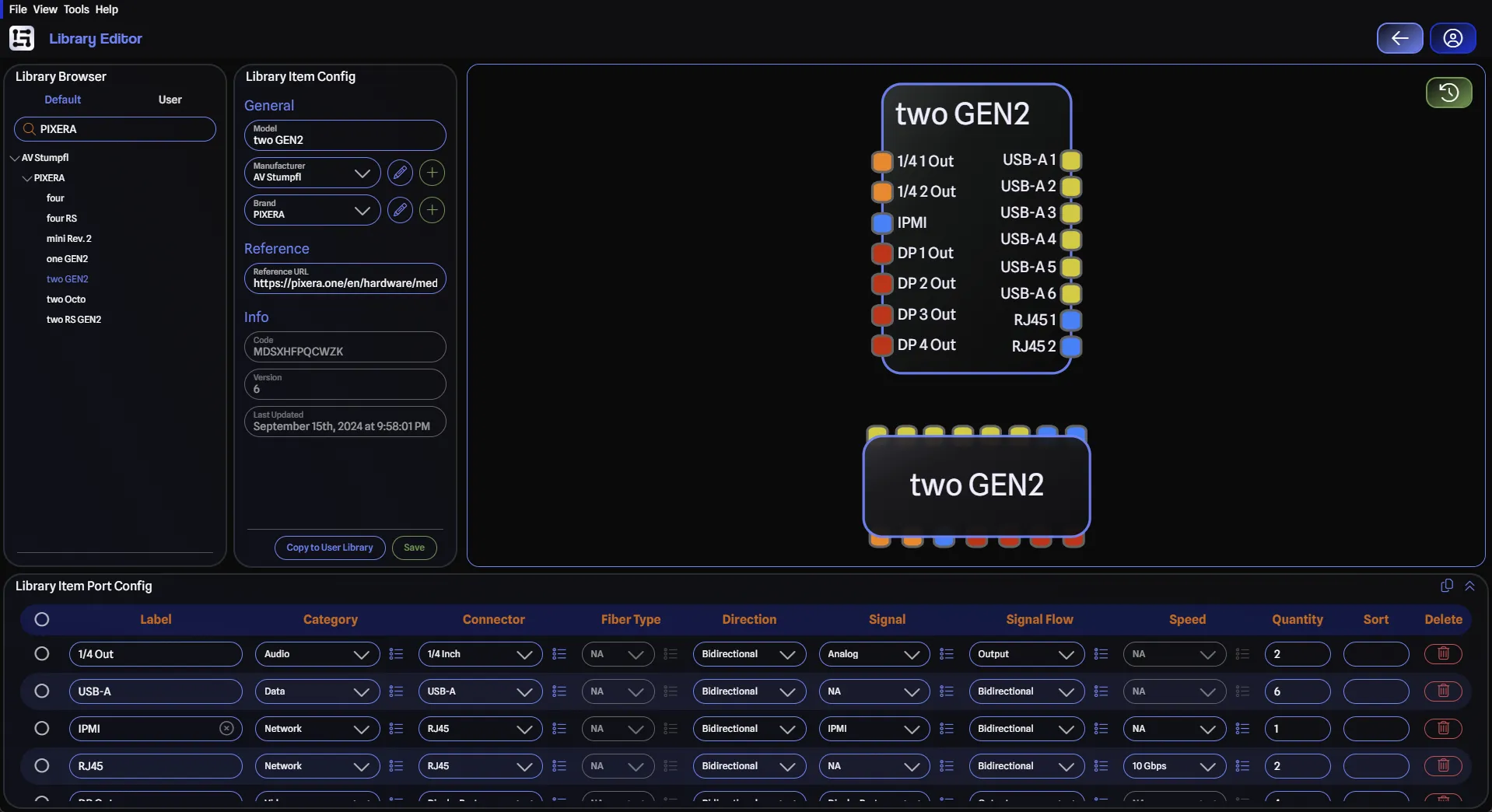Delete the USB-A port row
The image size is (1492, 812).
click(x=1443, y=691)
